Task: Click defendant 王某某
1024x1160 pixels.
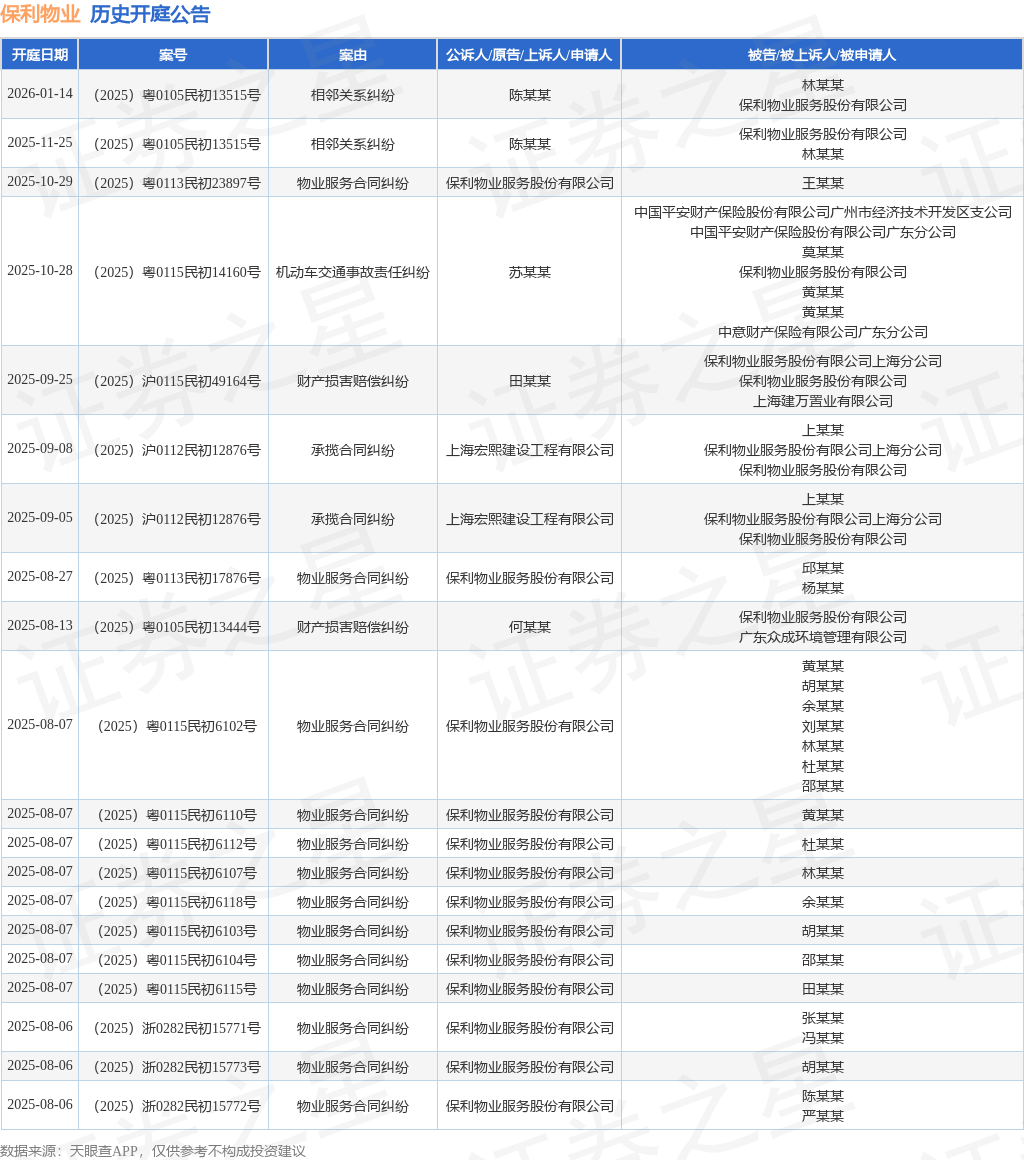Action: [x=823, y=183]
